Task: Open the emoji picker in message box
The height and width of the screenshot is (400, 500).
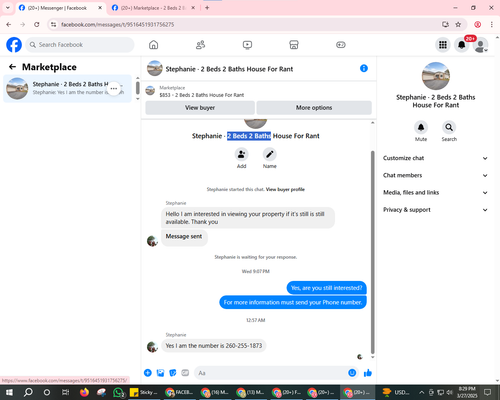Action: click(352, 373)
